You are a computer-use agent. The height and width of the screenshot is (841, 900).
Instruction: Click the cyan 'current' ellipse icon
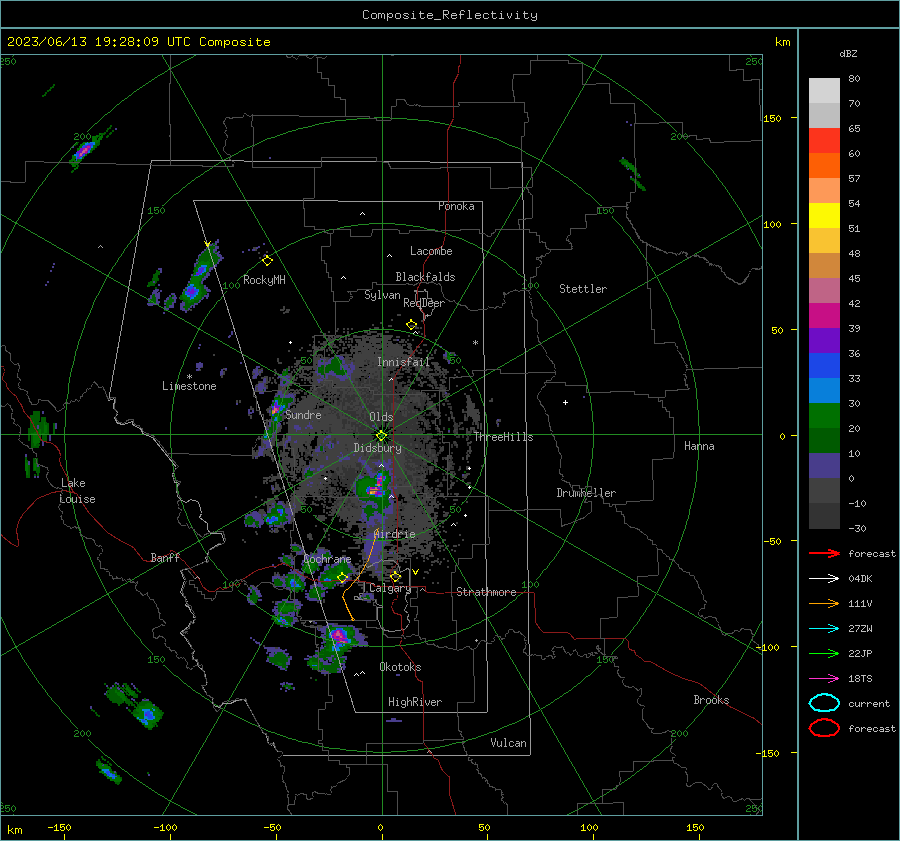click(x=824, y=703)
